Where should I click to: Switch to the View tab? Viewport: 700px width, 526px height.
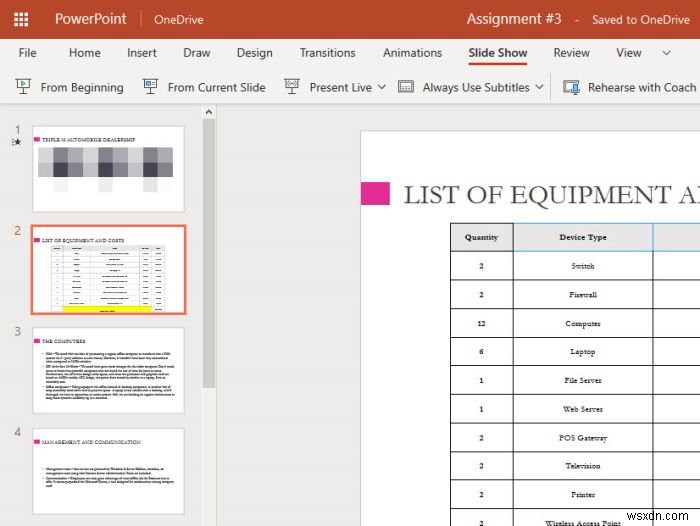pos(629,53)
